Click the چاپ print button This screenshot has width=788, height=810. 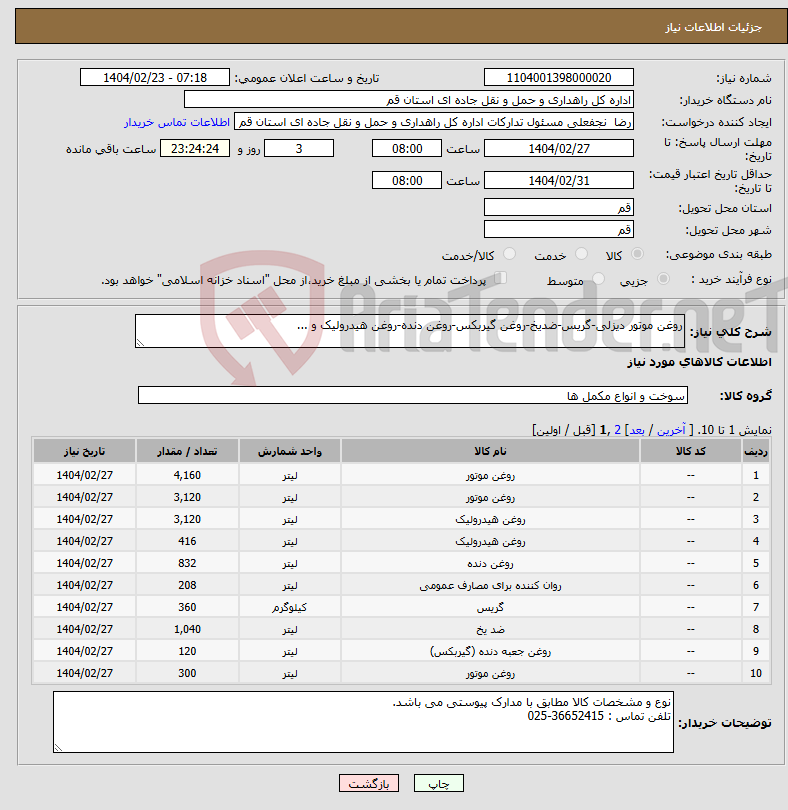[x=439, y=783]
